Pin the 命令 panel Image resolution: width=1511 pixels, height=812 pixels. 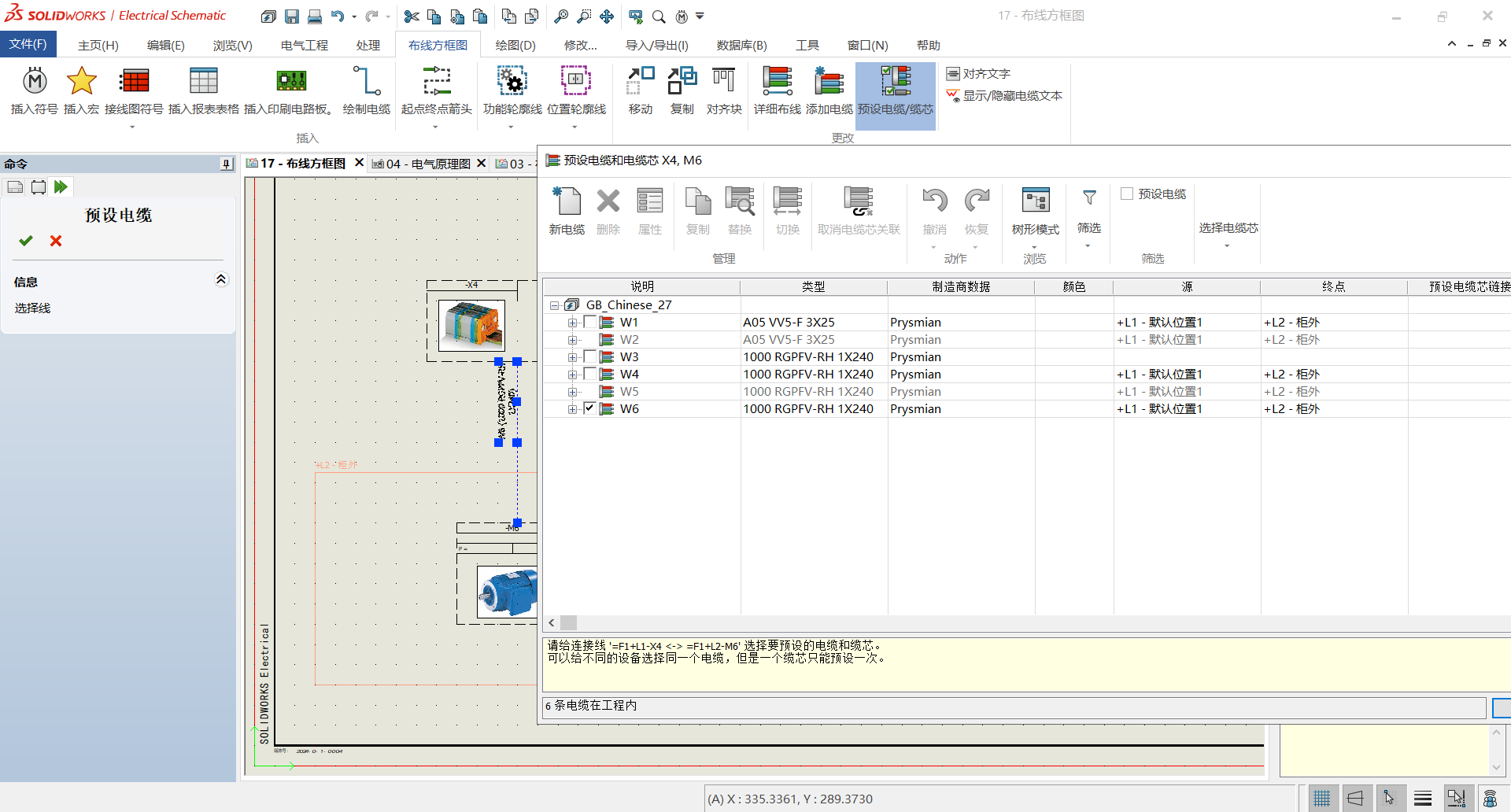227,164
